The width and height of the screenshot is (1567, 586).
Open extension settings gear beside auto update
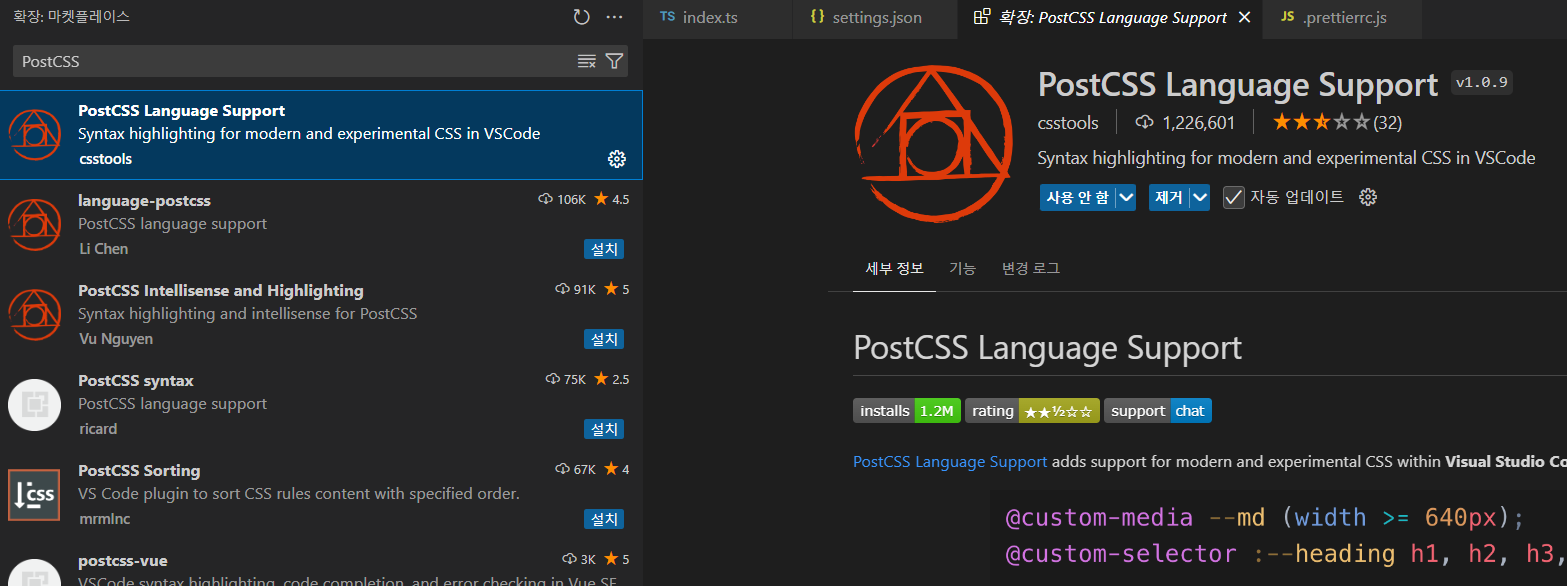pyautogui.click(x=1368, y=197)
